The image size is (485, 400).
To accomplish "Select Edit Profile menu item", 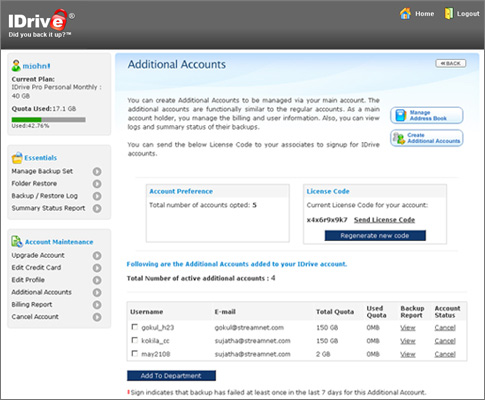I will point(28,280).
